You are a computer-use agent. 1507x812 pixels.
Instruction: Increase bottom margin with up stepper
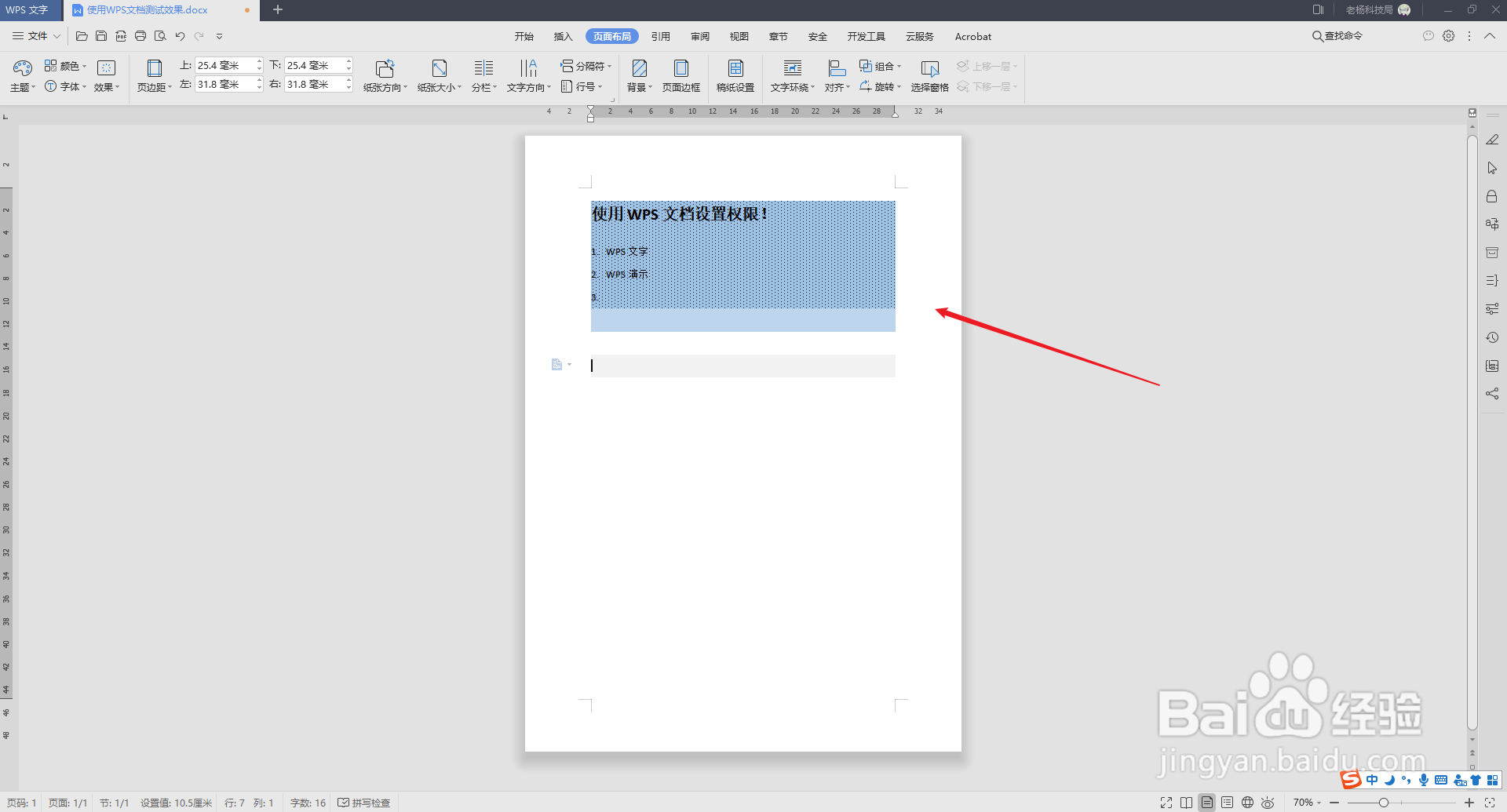coord(349,61)
